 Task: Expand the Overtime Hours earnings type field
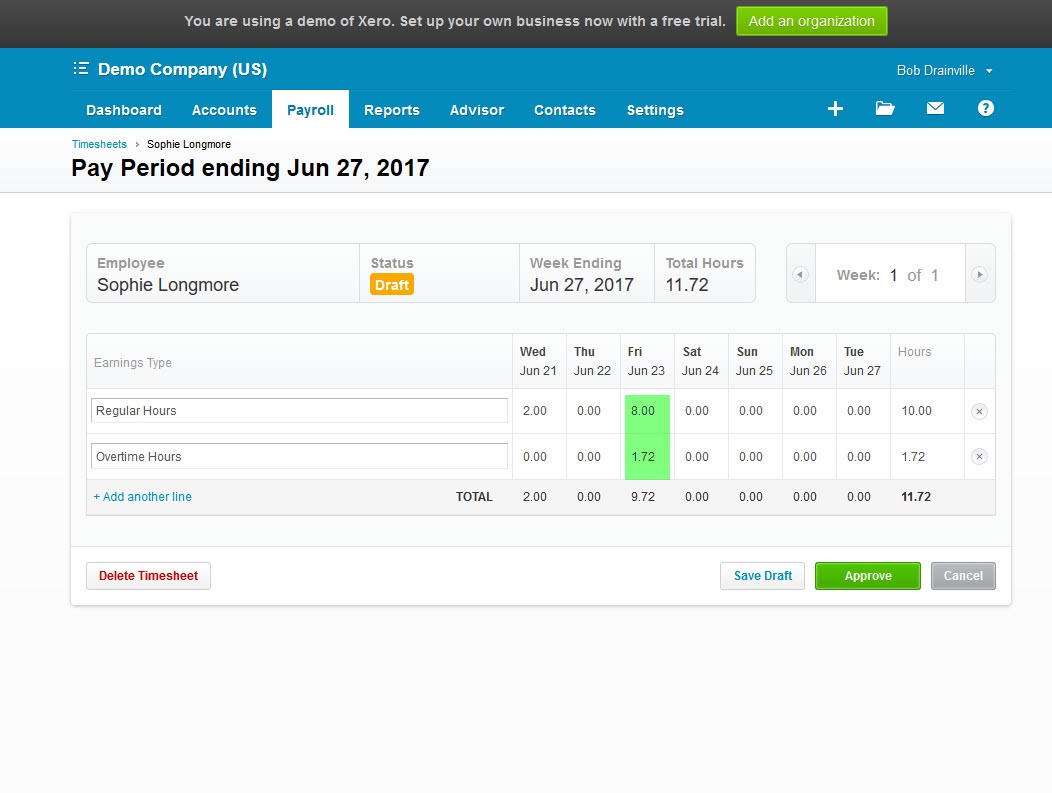(300, 456)
